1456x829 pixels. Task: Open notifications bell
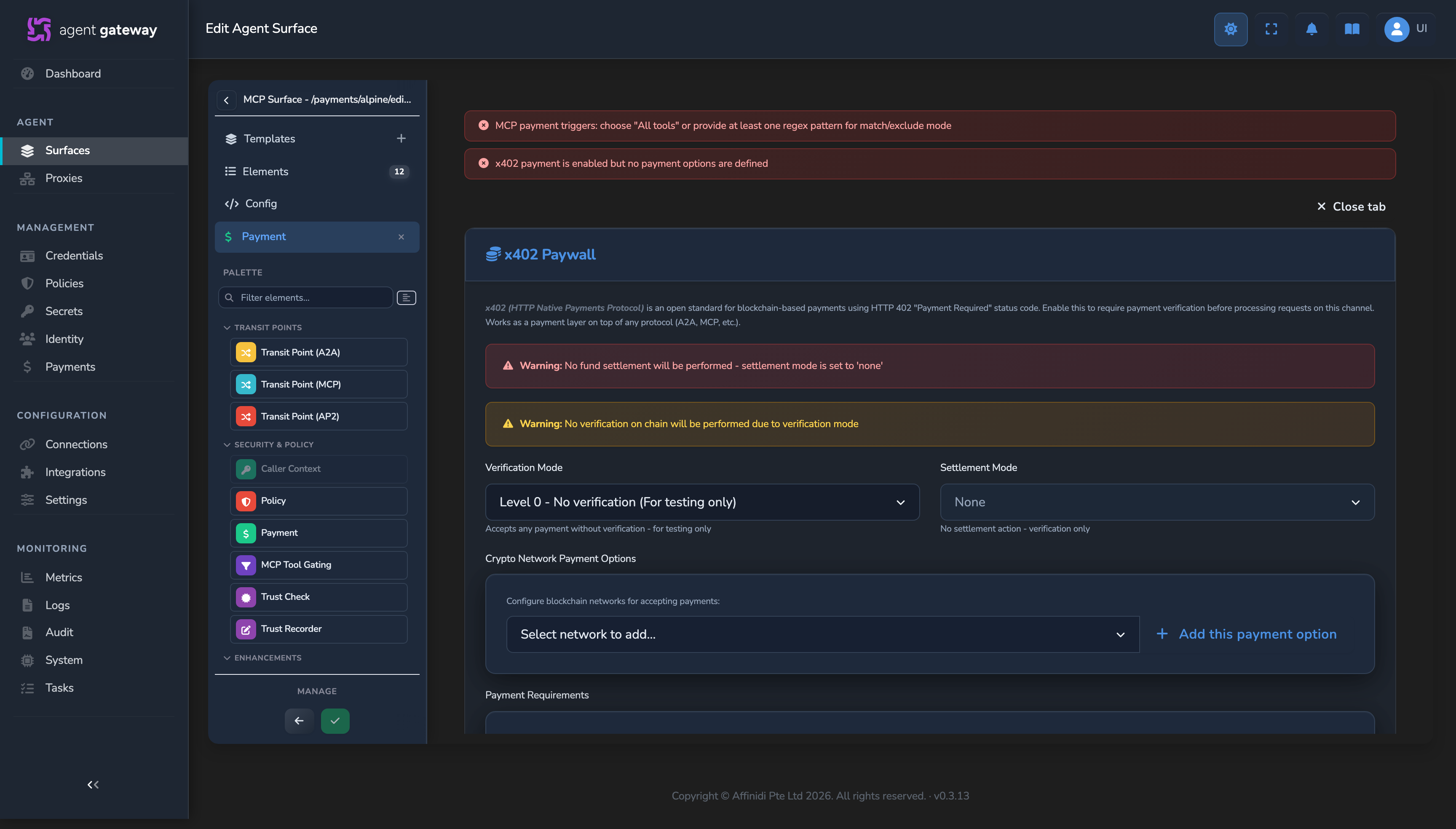(x=1311, y=29)
